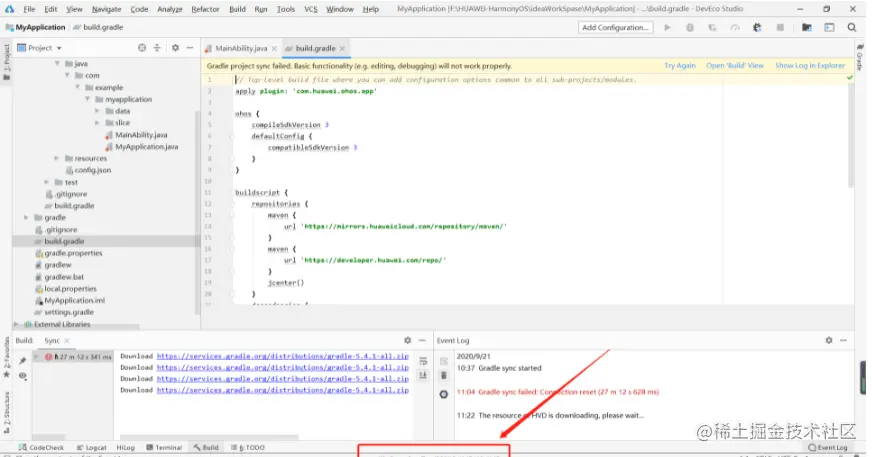Click the first gradle-5.4.1-all.zip download link
872x457 pixels.
coord(283,356)
